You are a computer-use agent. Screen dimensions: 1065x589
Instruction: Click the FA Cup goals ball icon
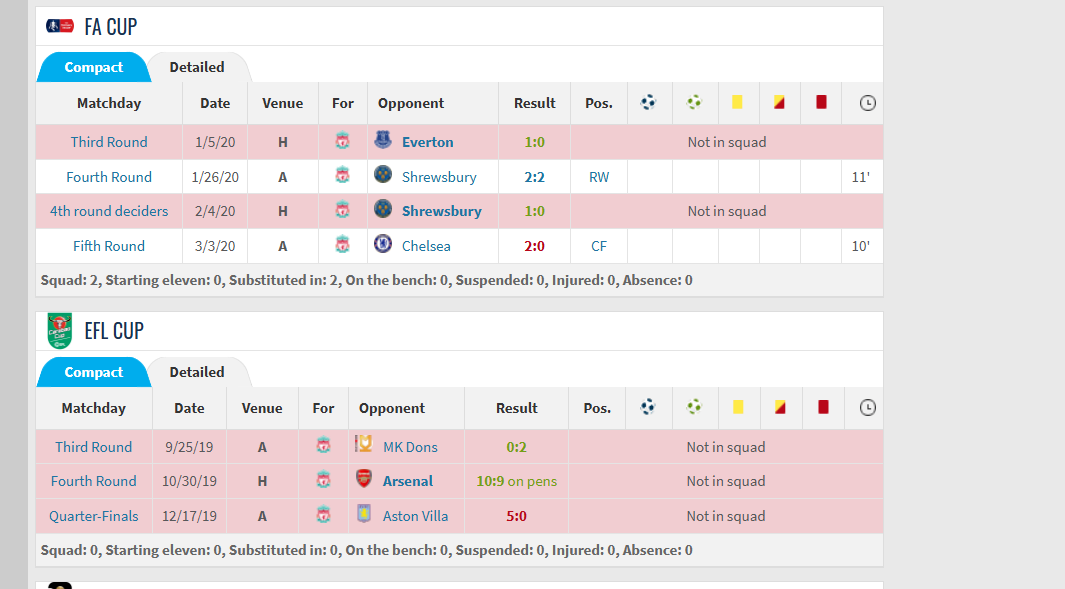[649, 103]
